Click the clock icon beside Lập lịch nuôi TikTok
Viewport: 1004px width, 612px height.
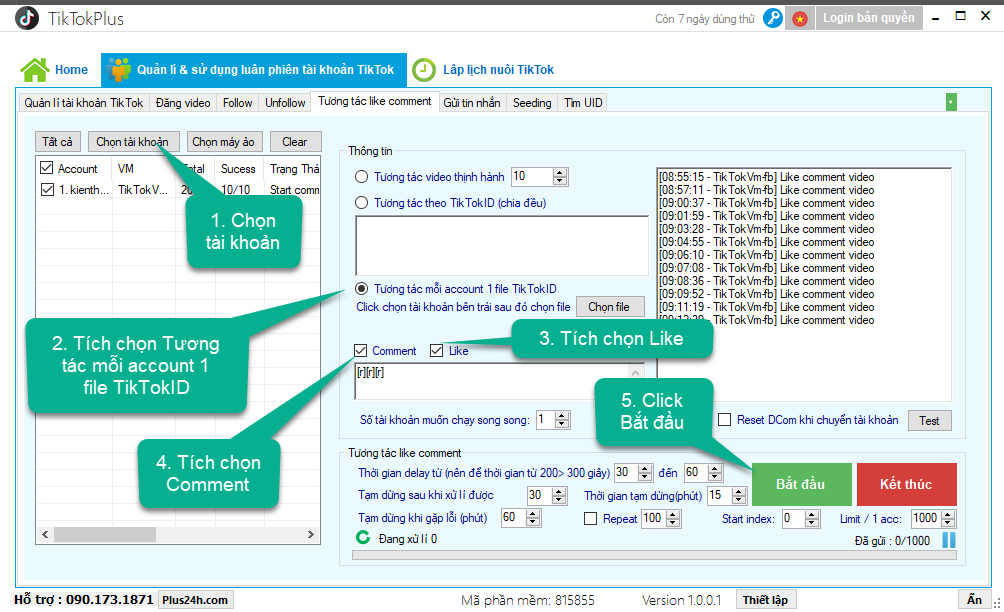pyautogui.click(x=423, y=70)
